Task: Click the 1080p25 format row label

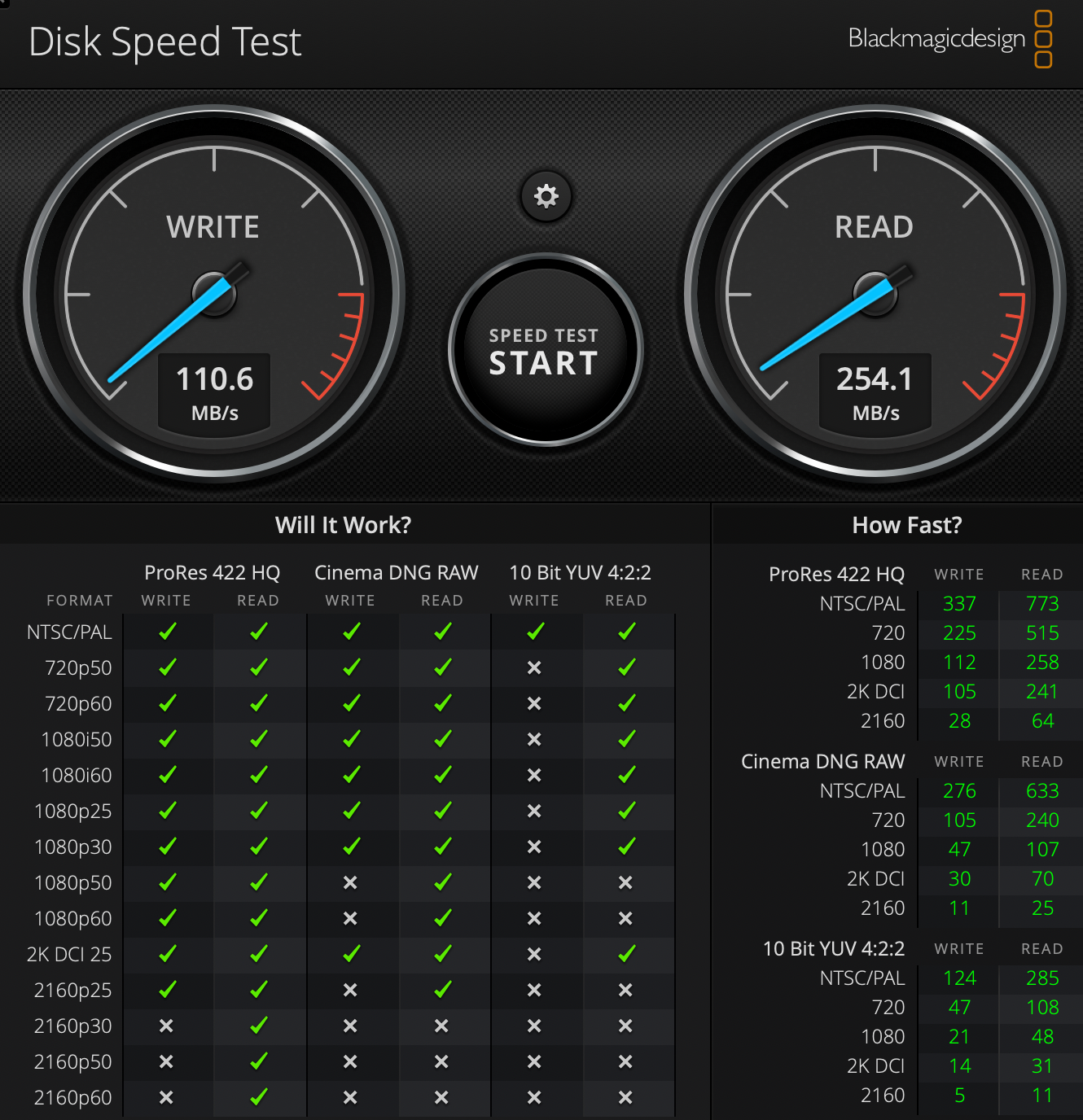Action: click(73, 812)
